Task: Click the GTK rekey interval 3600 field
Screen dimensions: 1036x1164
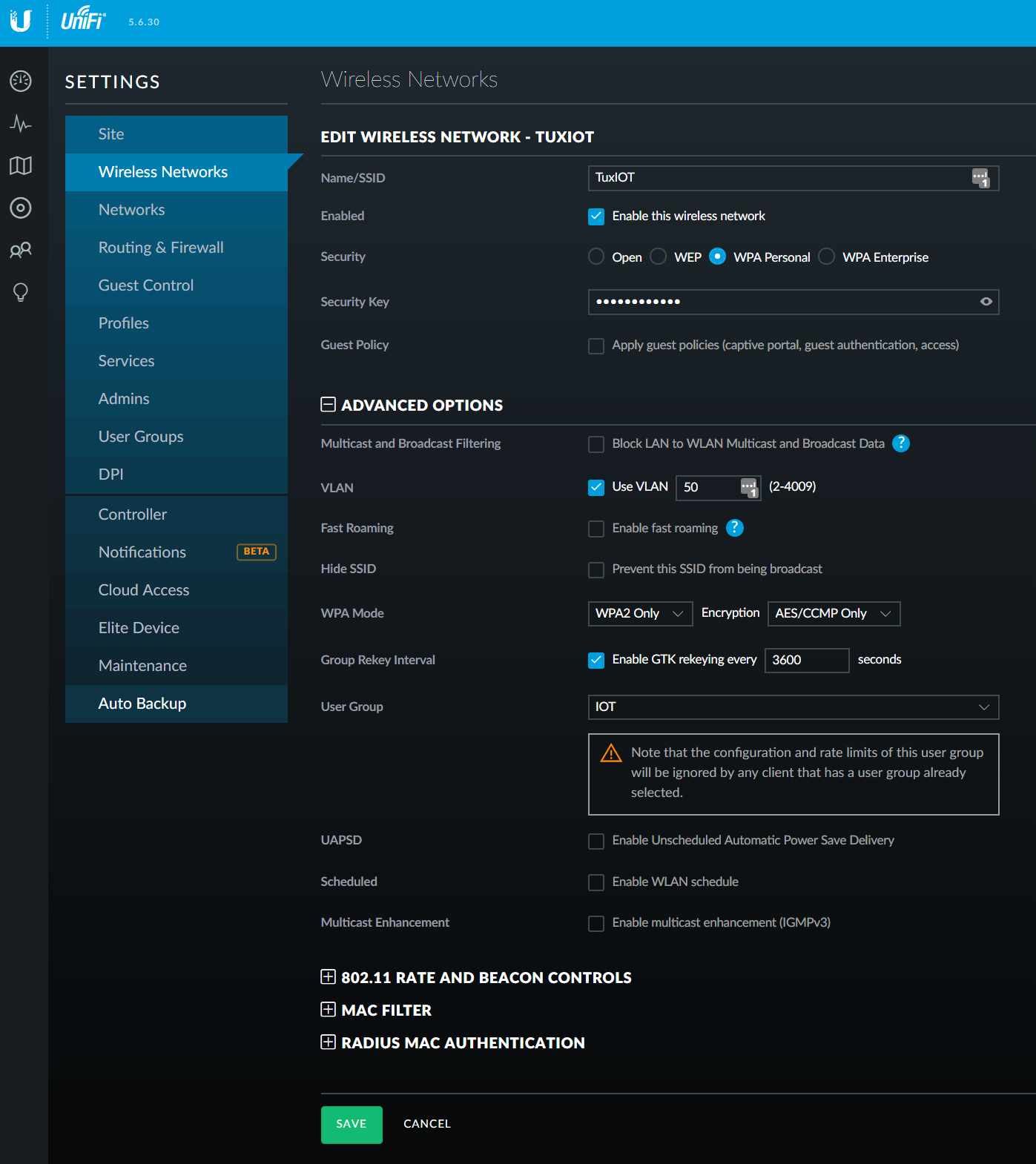Action: pyautogui.click(x=806, y=660)
